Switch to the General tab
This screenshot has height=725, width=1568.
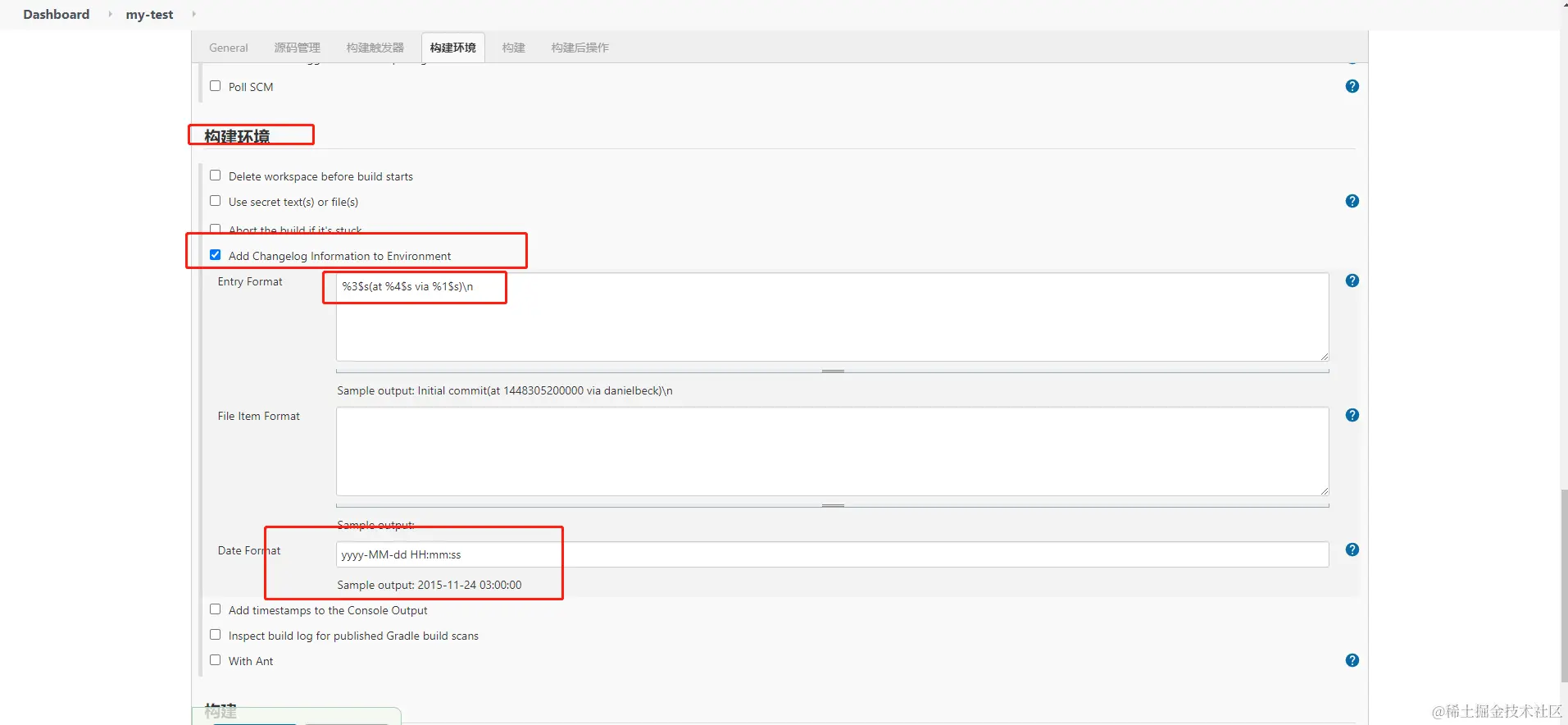(x=229, y=48)
